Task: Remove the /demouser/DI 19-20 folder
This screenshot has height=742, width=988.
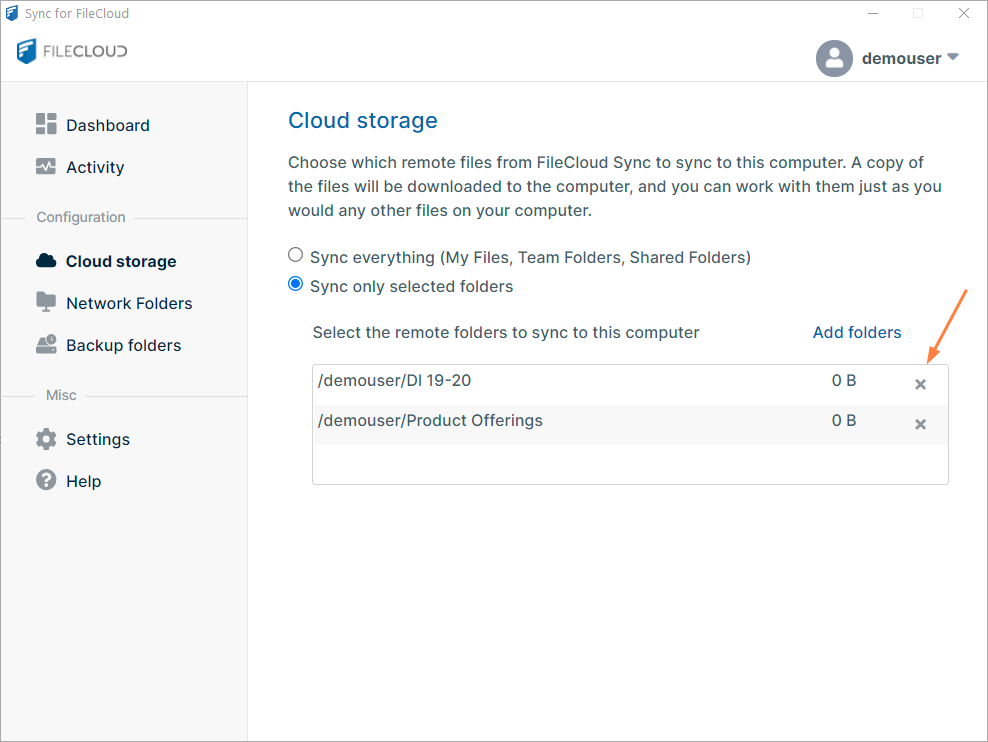Action: click(920, 383)
